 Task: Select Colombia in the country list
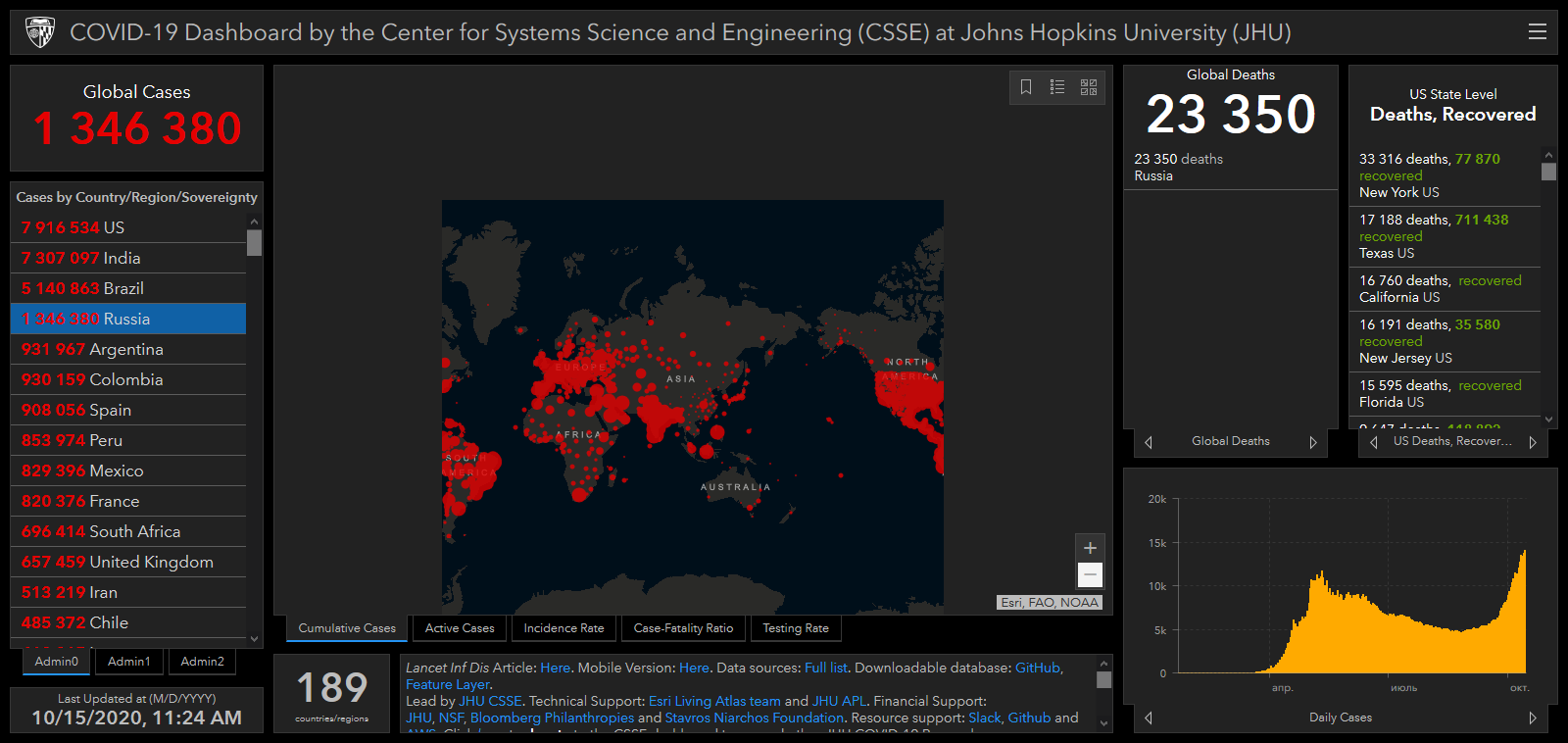(x=128, y=379)
